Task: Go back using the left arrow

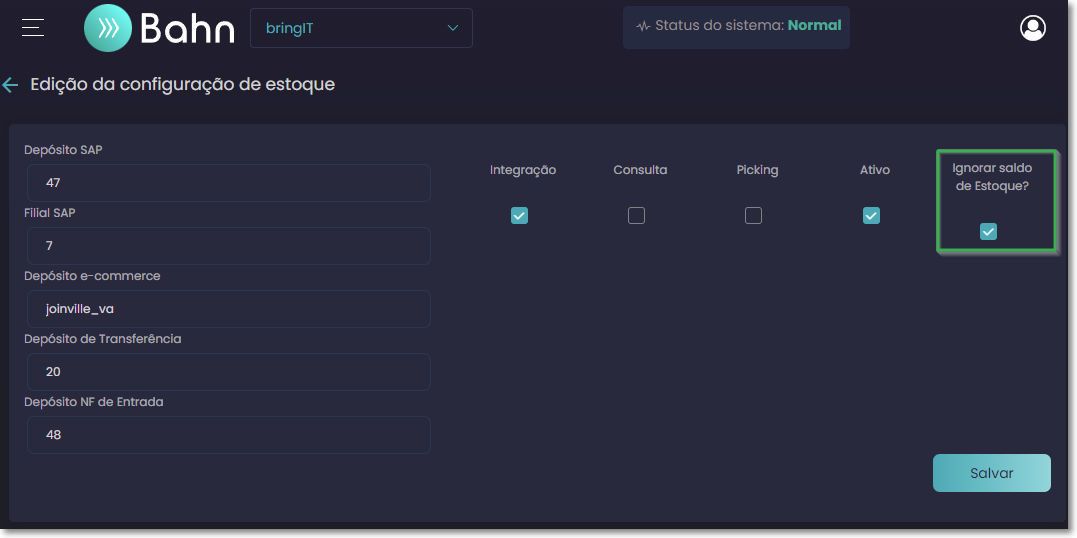Action: tap(10, 85)
